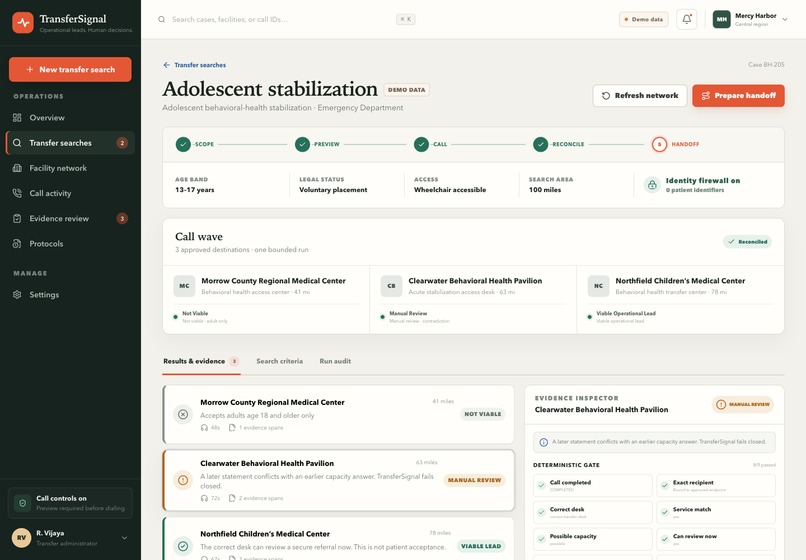Click the CB facility badge in call wave

click(391, 286)
